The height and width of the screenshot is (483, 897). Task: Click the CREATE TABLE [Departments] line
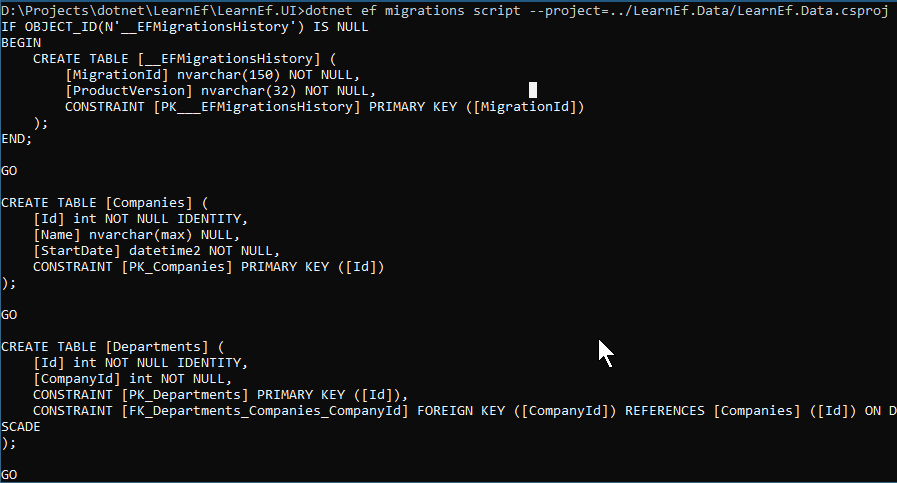tap(113, 347)
